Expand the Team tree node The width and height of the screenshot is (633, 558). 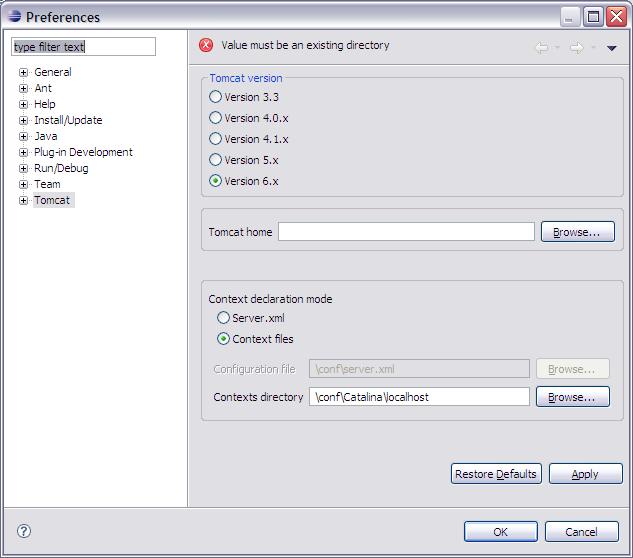23,184
